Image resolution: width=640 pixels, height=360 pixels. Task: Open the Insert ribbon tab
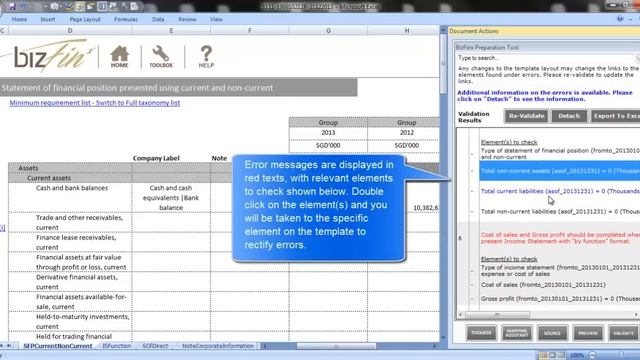tap(48, 19)
